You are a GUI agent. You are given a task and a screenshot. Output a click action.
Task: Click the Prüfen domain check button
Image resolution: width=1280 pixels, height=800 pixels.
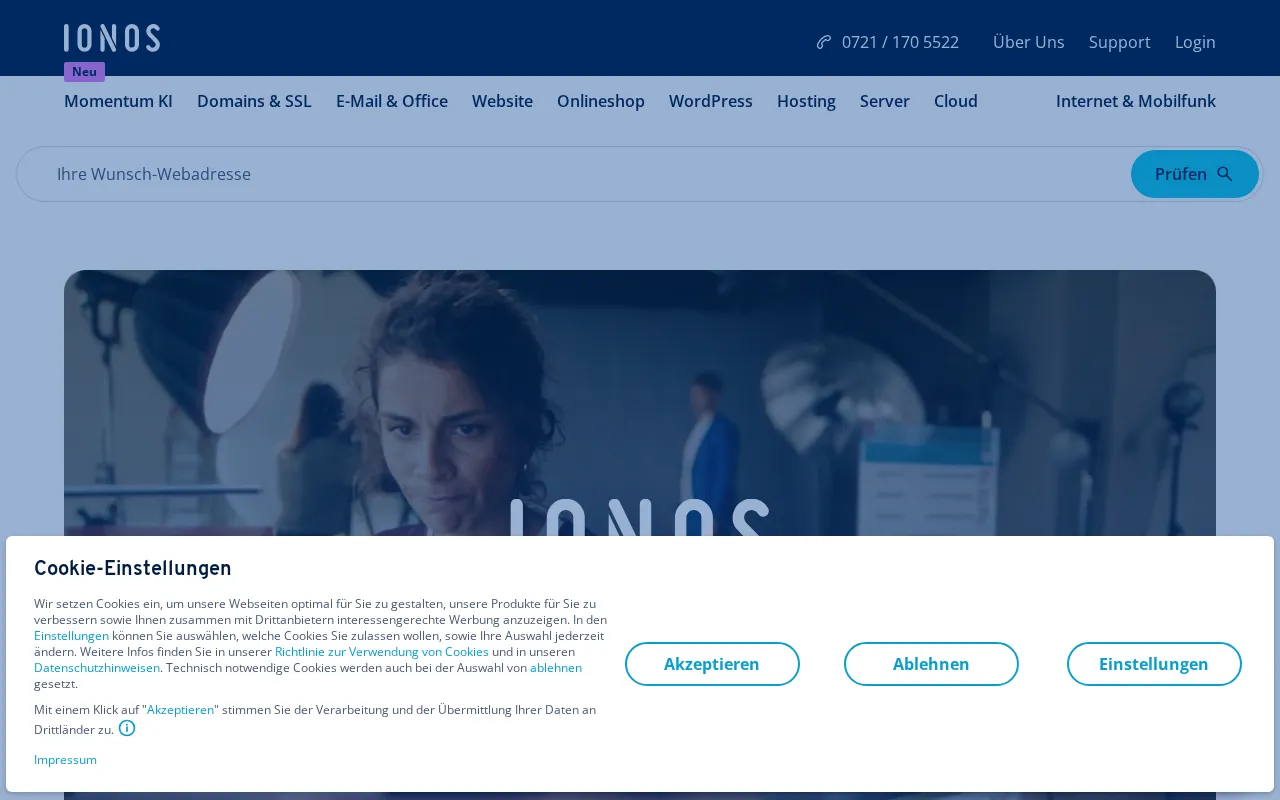click(1195, 174)
